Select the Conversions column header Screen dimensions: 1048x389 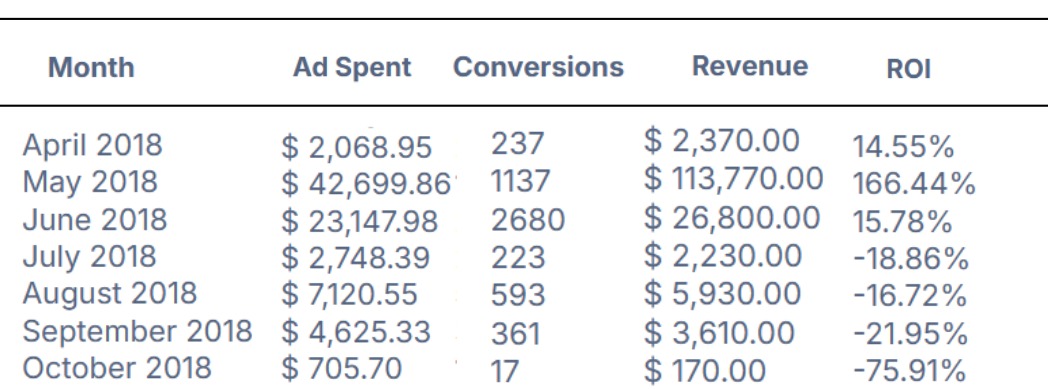coord(538,67)
